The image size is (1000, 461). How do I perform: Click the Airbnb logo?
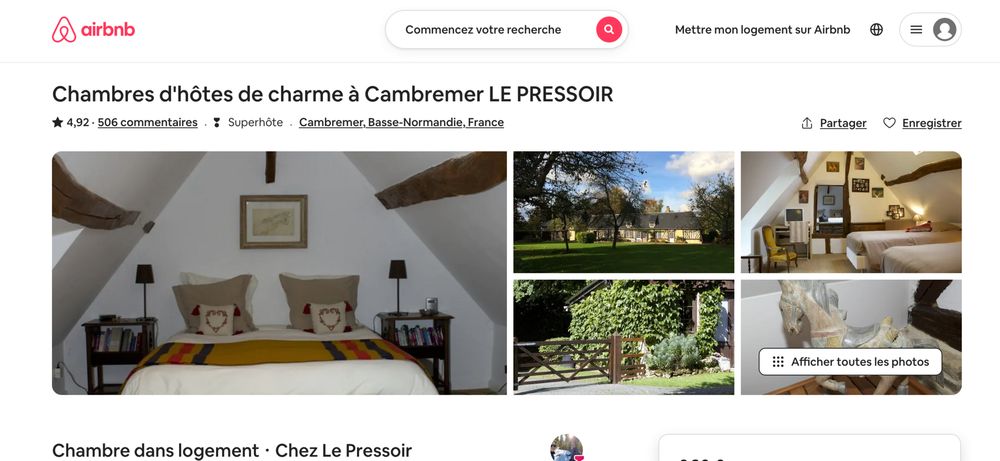pyautogui.click(x=93, y=29)
